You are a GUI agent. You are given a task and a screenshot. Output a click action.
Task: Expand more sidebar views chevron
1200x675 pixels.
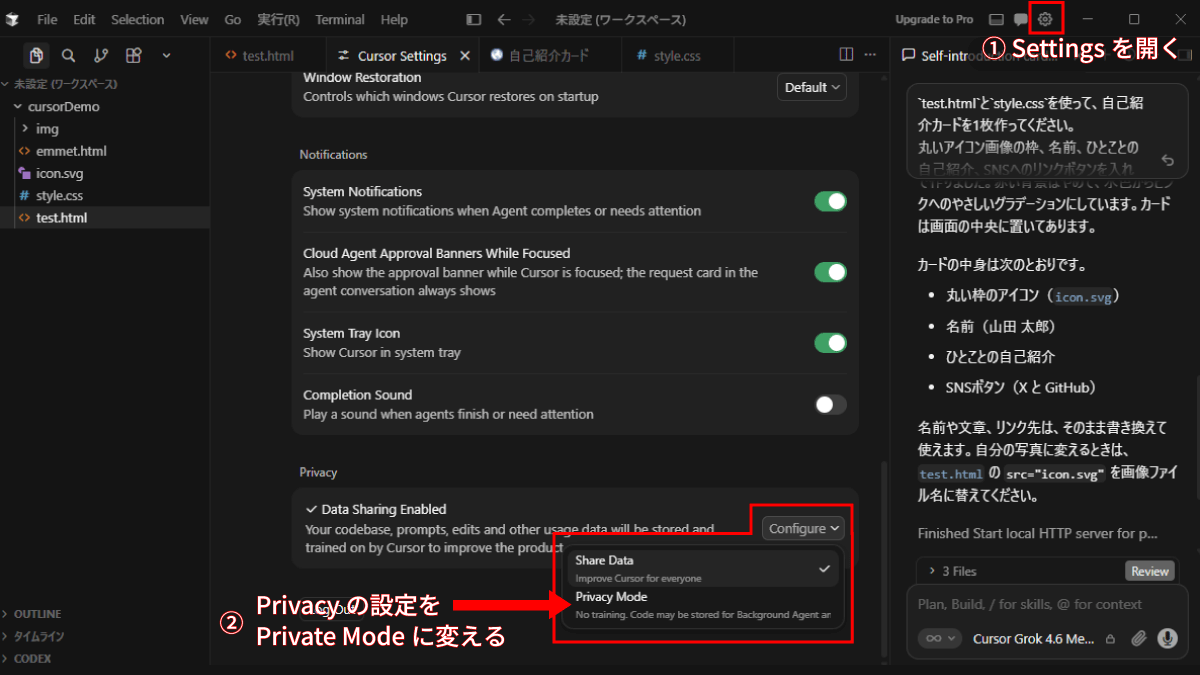pyautogui.click(x=166, y=56)
